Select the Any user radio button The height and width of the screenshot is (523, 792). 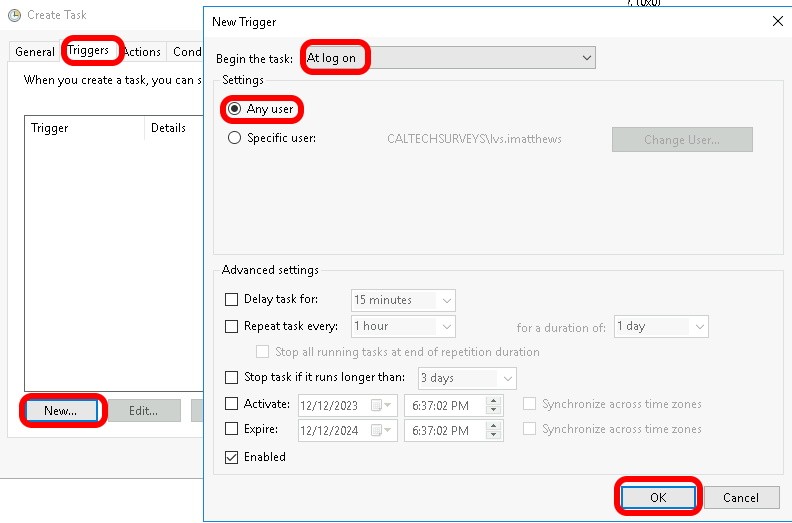234,108
